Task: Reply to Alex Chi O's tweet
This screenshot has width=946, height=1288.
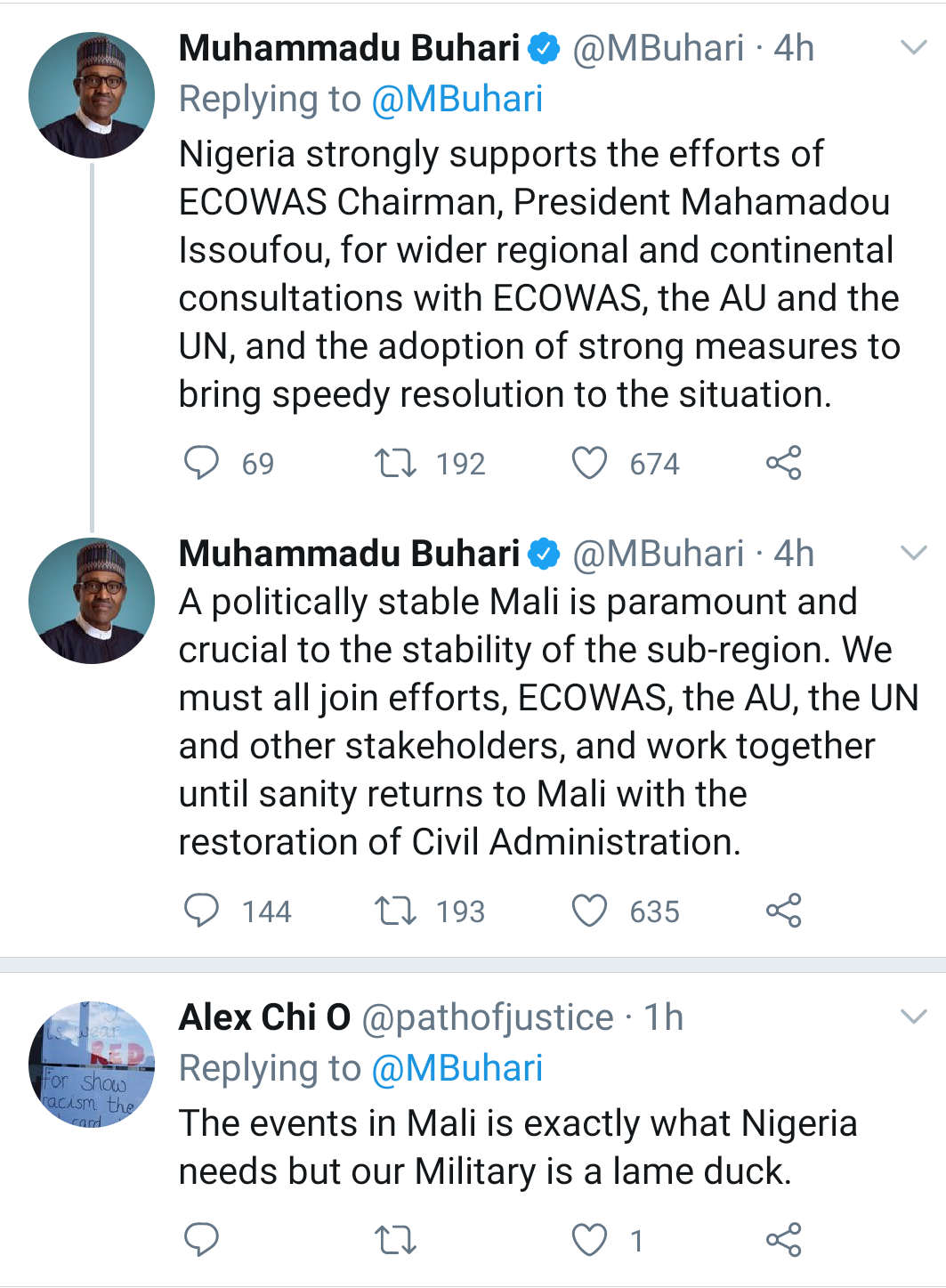Action: (201, 1239)
